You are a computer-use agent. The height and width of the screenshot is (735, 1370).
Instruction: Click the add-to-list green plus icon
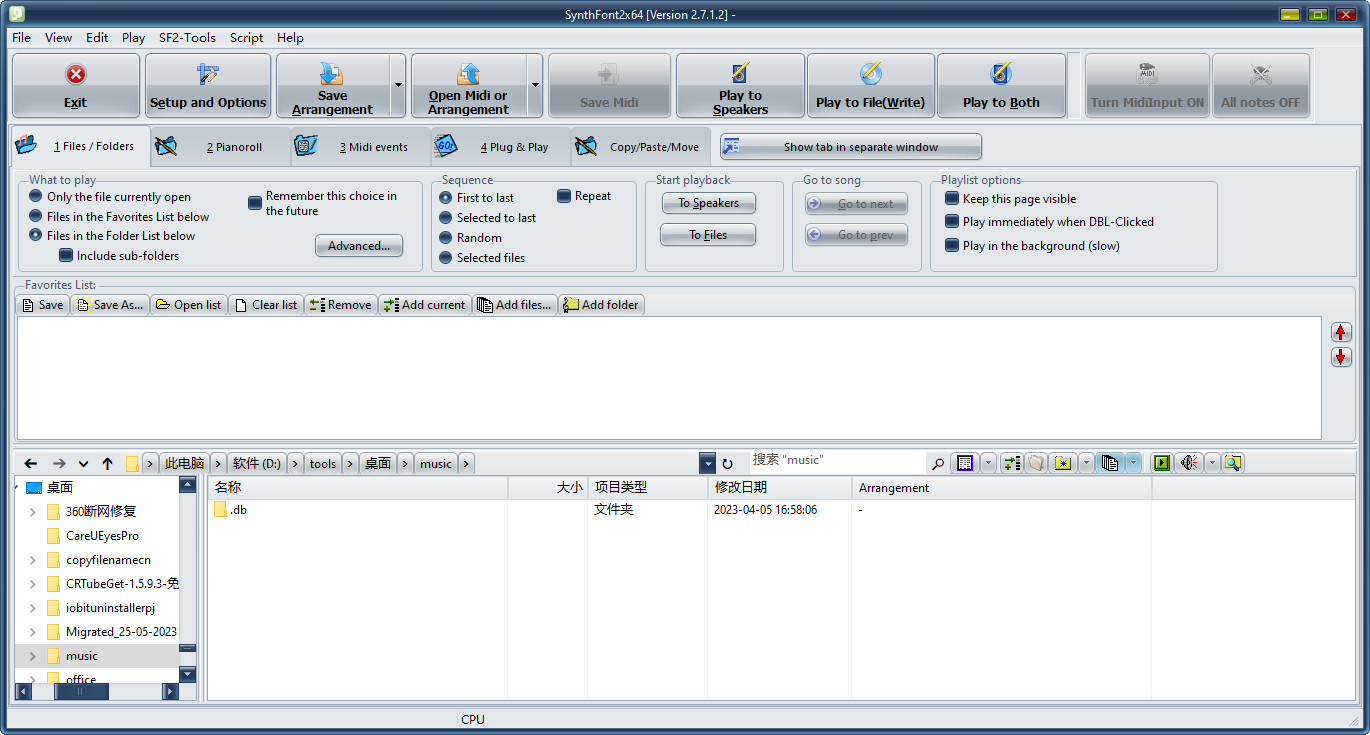pos(1012,463)
